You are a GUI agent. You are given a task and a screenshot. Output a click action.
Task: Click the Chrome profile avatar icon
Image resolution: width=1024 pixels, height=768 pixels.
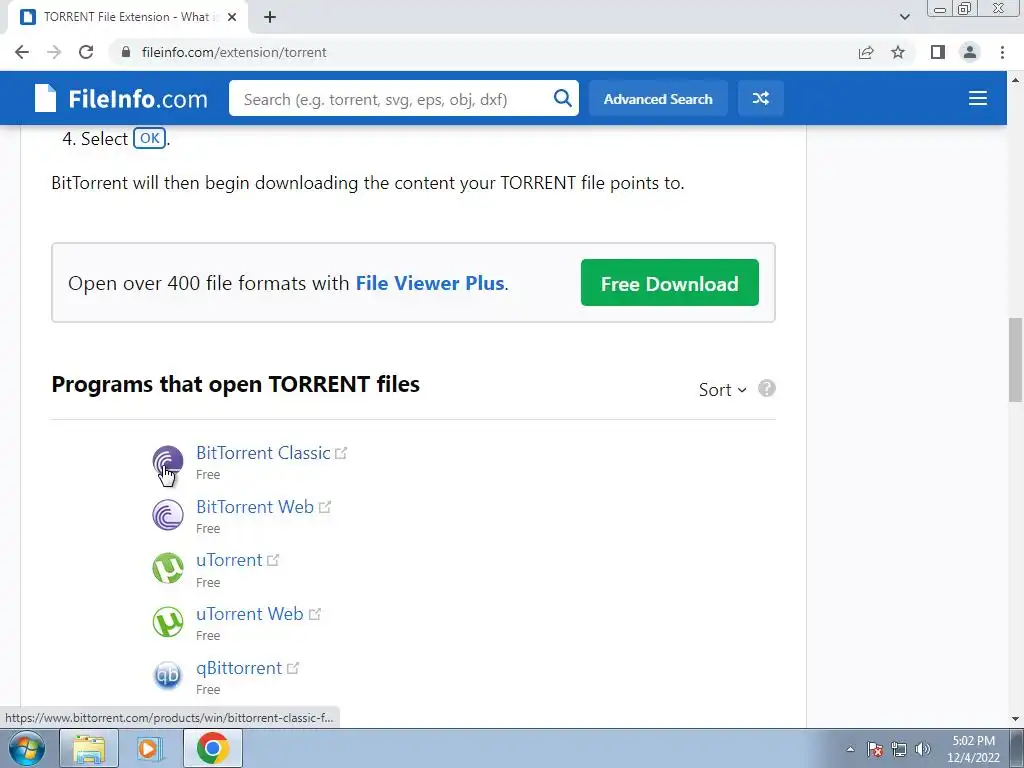coord(970,52)
